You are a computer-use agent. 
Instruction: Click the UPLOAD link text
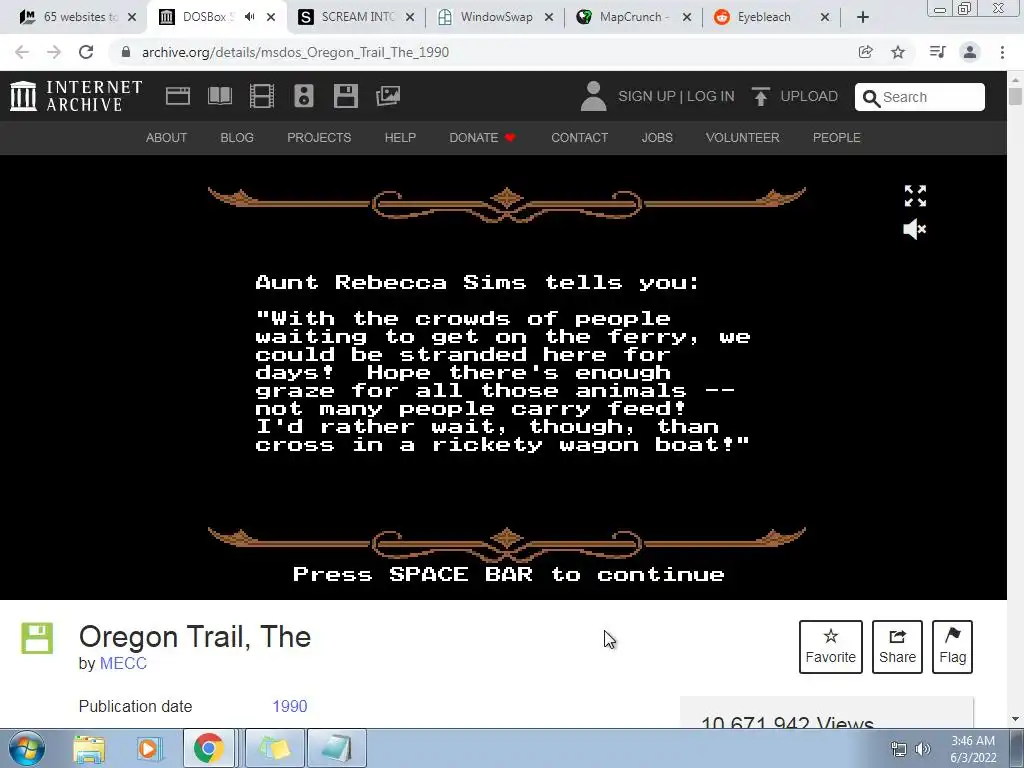coord(809,96)
